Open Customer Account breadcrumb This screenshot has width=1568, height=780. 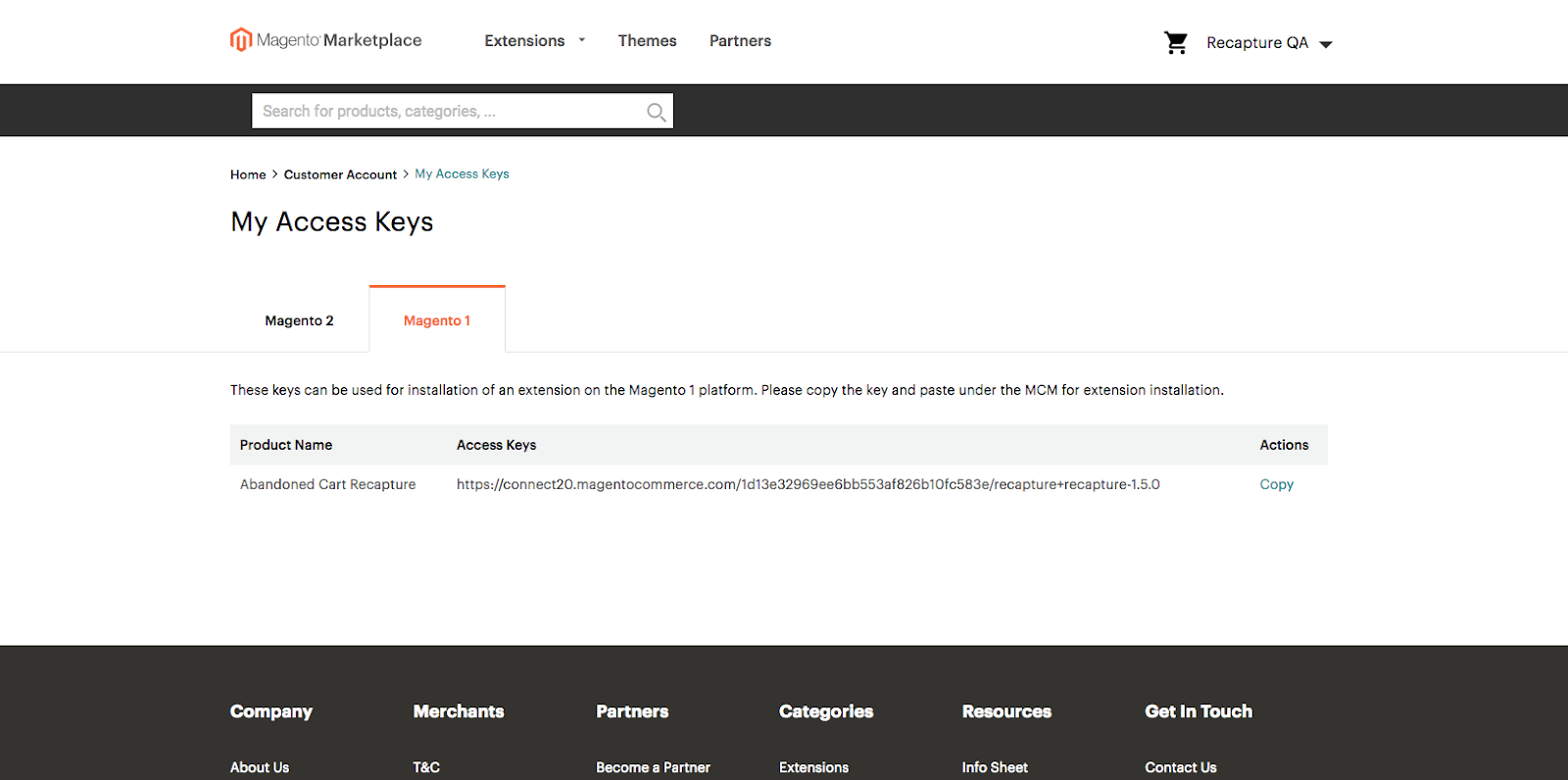[340, 174]
